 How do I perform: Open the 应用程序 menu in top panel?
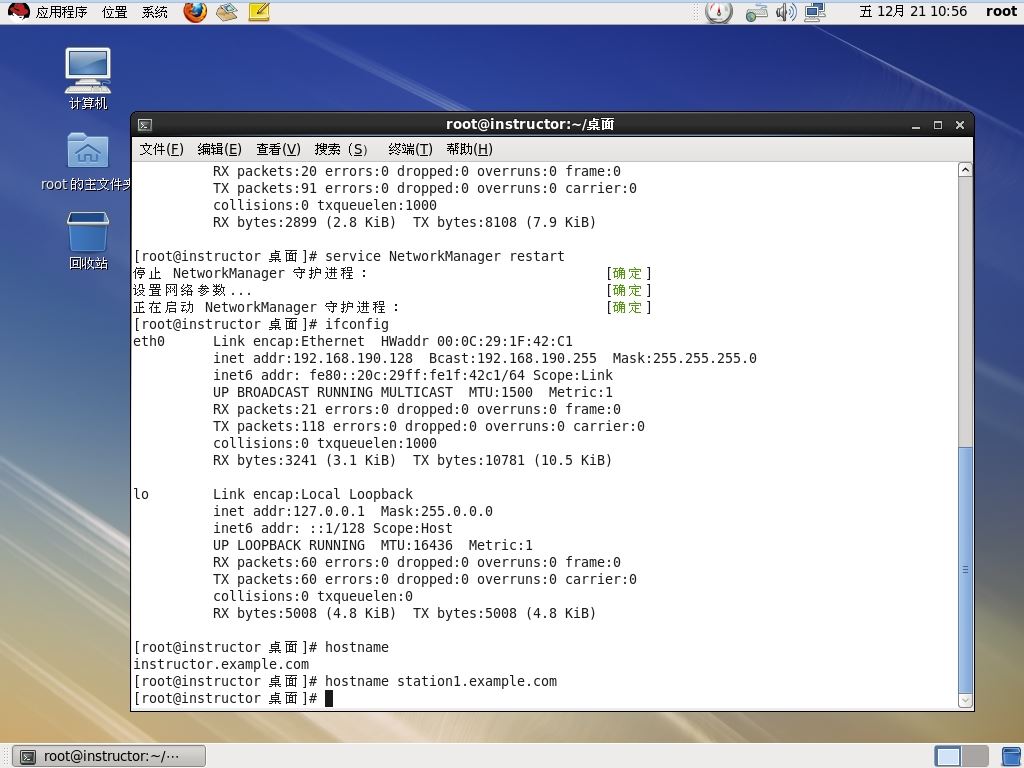coord(61,12)
